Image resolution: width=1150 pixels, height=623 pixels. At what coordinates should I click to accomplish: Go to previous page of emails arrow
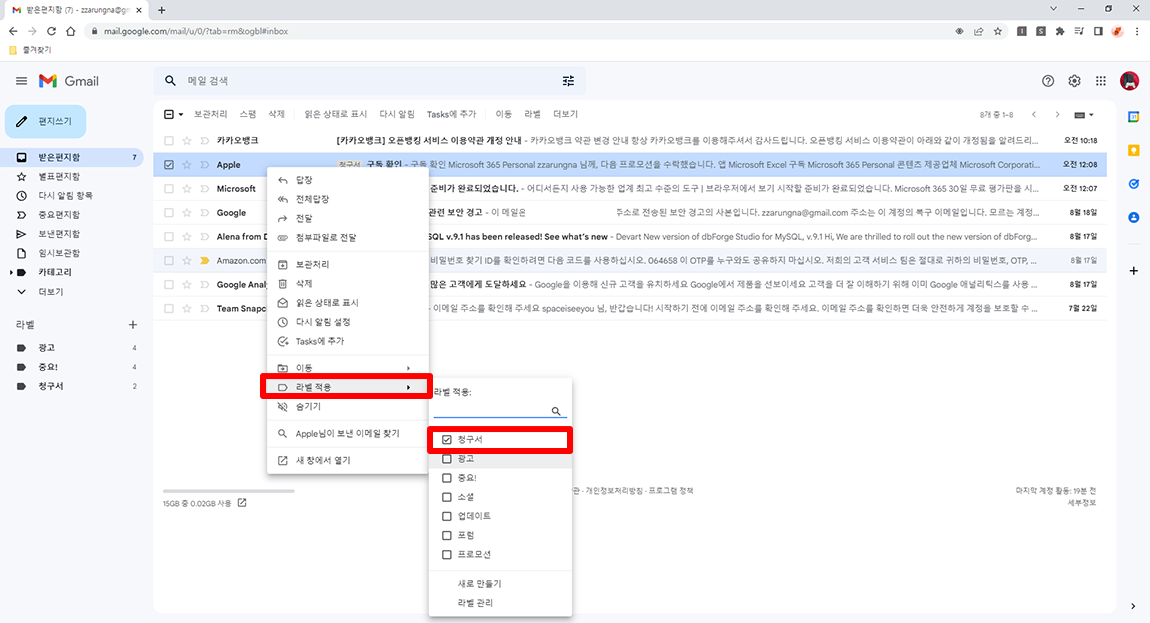[1033, 114]
